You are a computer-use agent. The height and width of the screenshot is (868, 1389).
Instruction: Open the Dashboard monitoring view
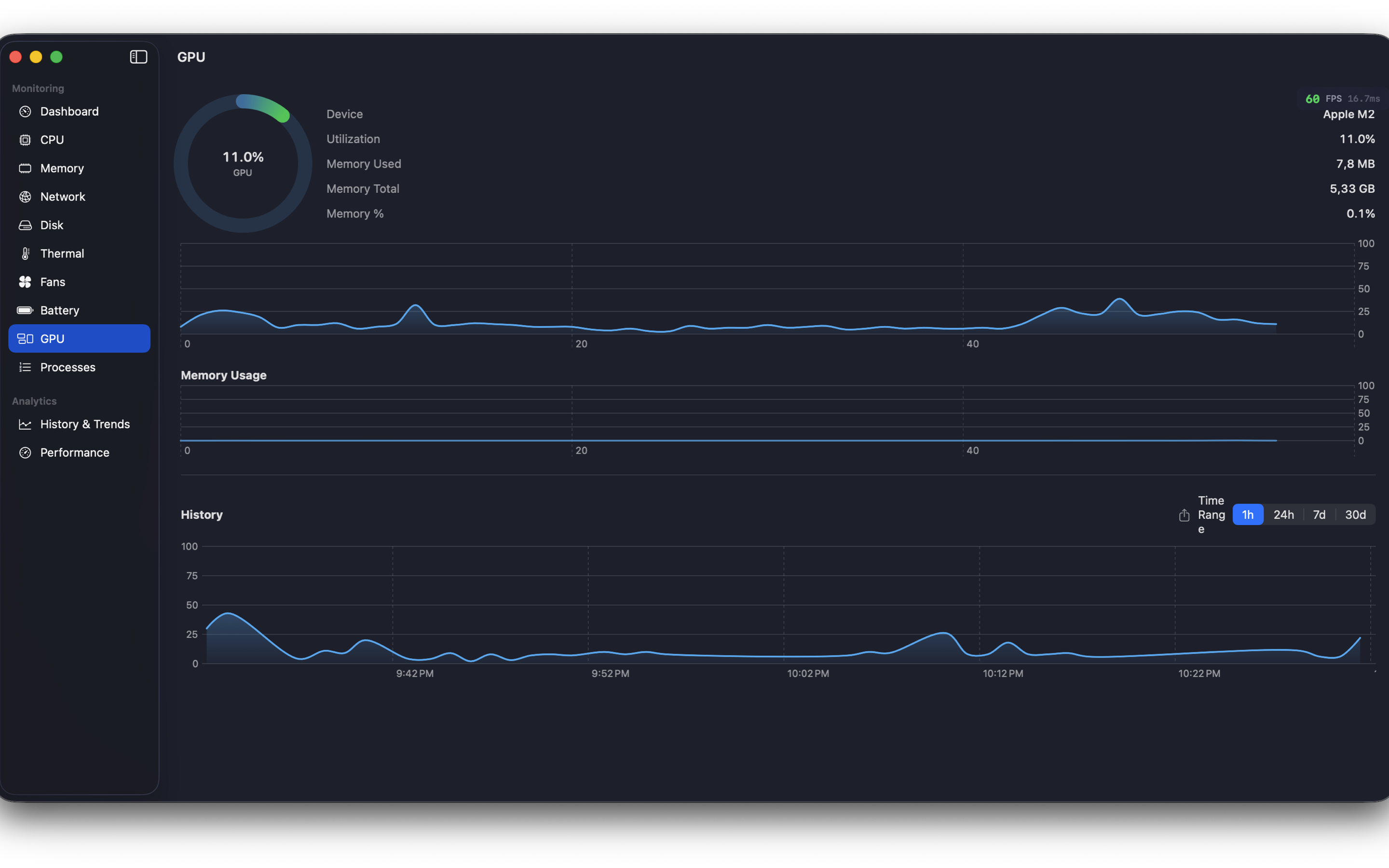(x=69, y=111)
